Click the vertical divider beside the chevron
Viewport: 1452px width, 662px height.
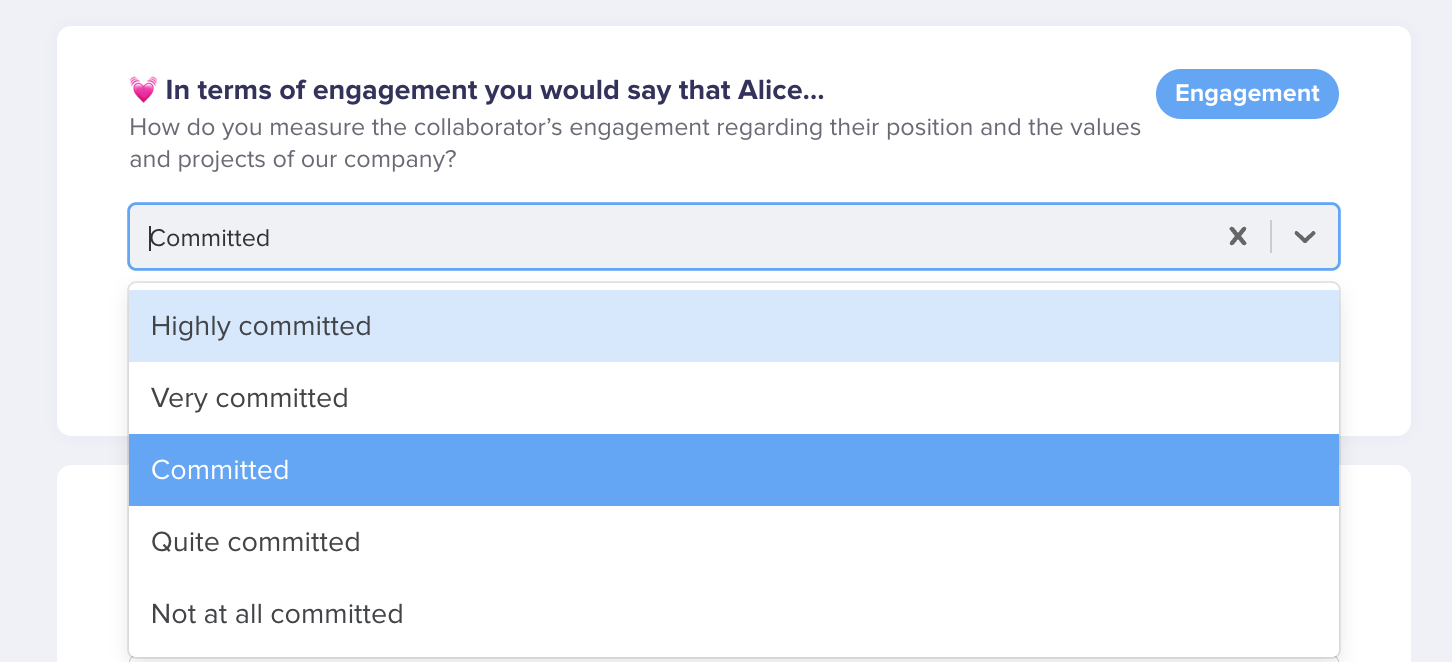click(x=1271, y=237)
